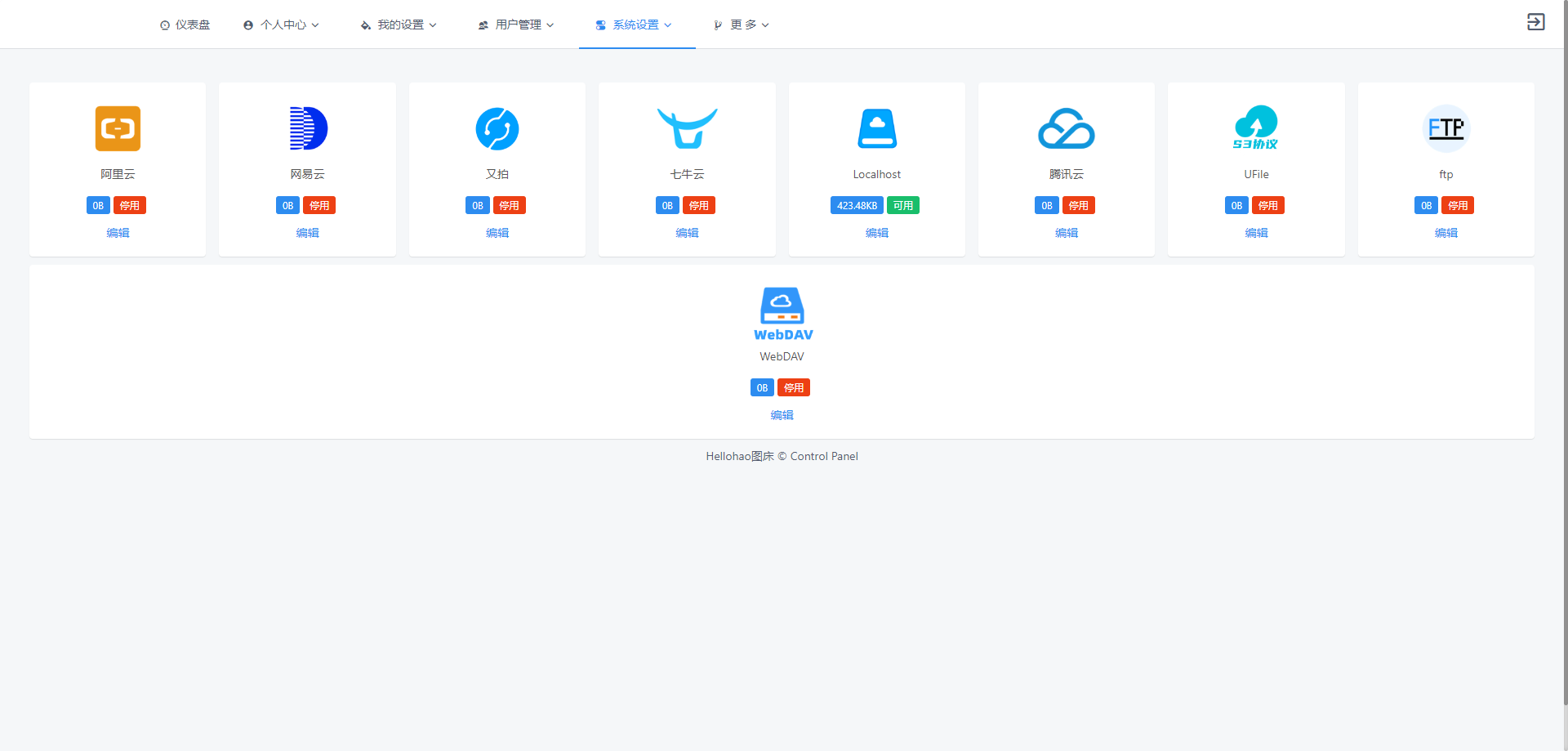Open the 系统设置 menu

(637, 25)
